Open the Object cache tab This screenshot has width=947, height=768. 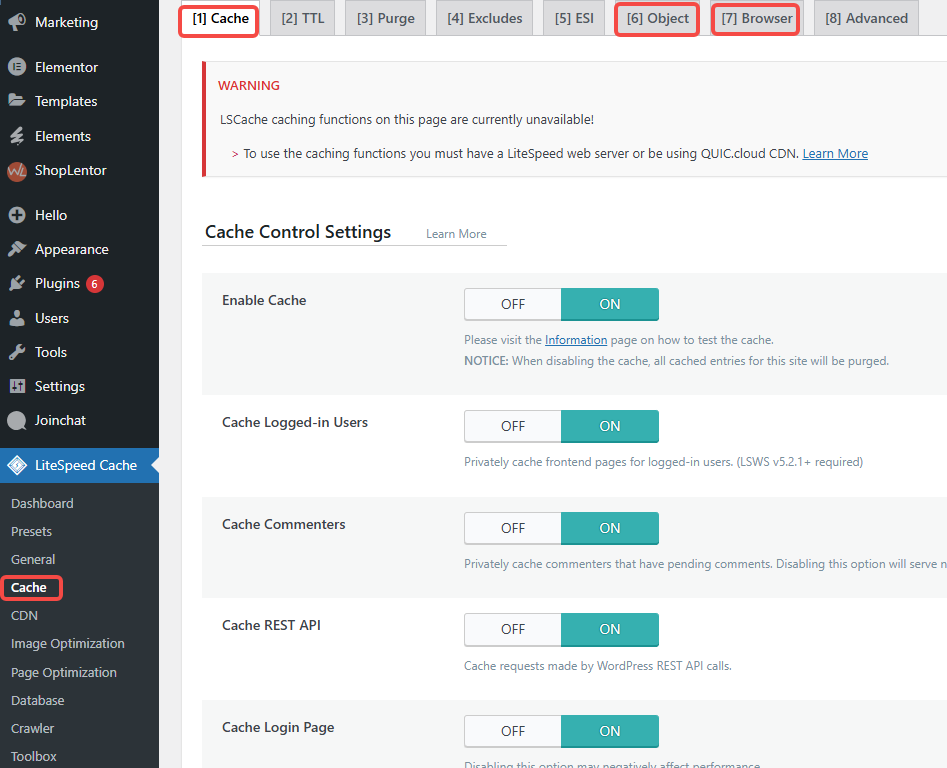click(x=656, y=17)
